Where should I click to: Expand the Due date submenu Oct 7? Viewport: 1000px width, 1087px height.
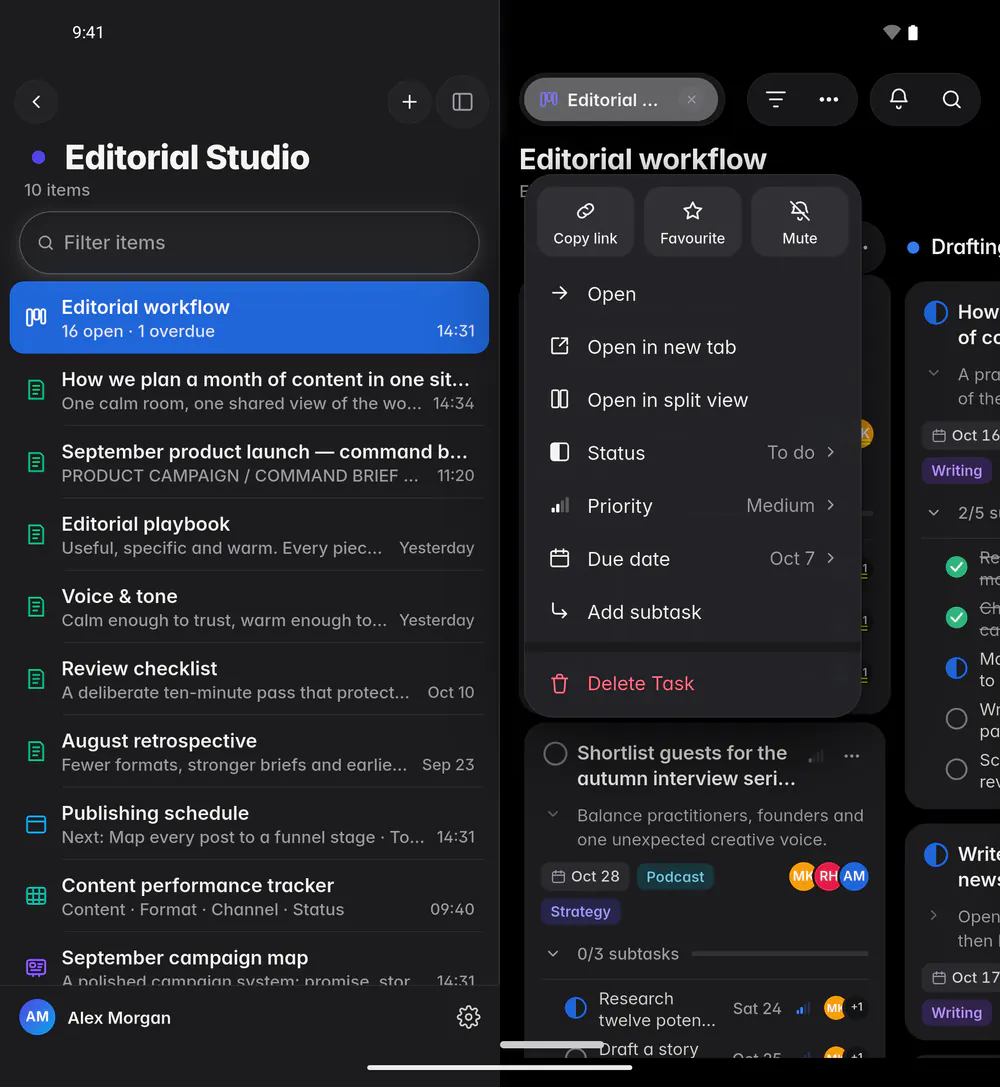point(692,559)
